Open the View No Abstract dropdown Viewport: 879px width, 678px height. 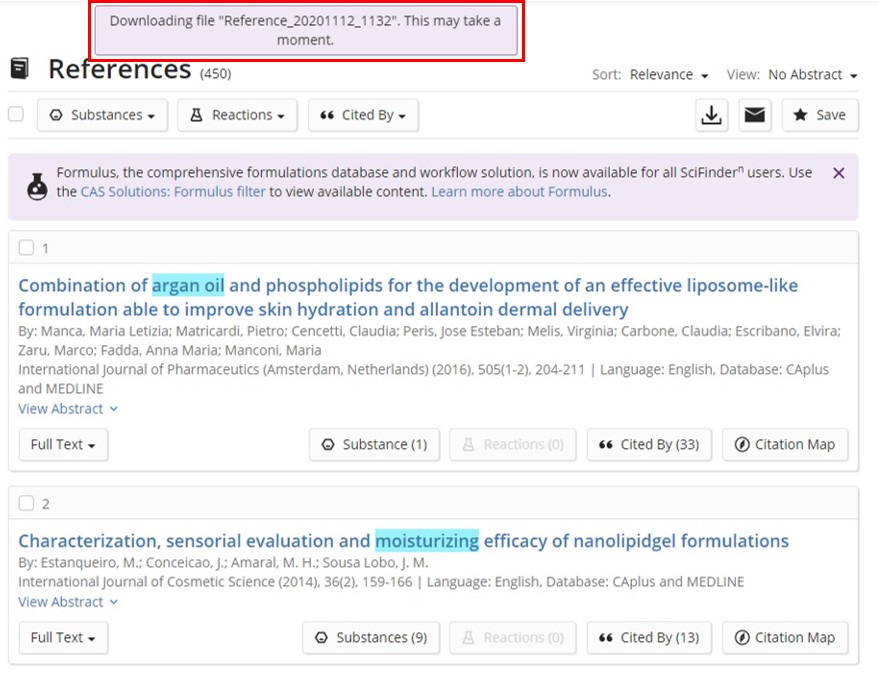click(813, 75)
